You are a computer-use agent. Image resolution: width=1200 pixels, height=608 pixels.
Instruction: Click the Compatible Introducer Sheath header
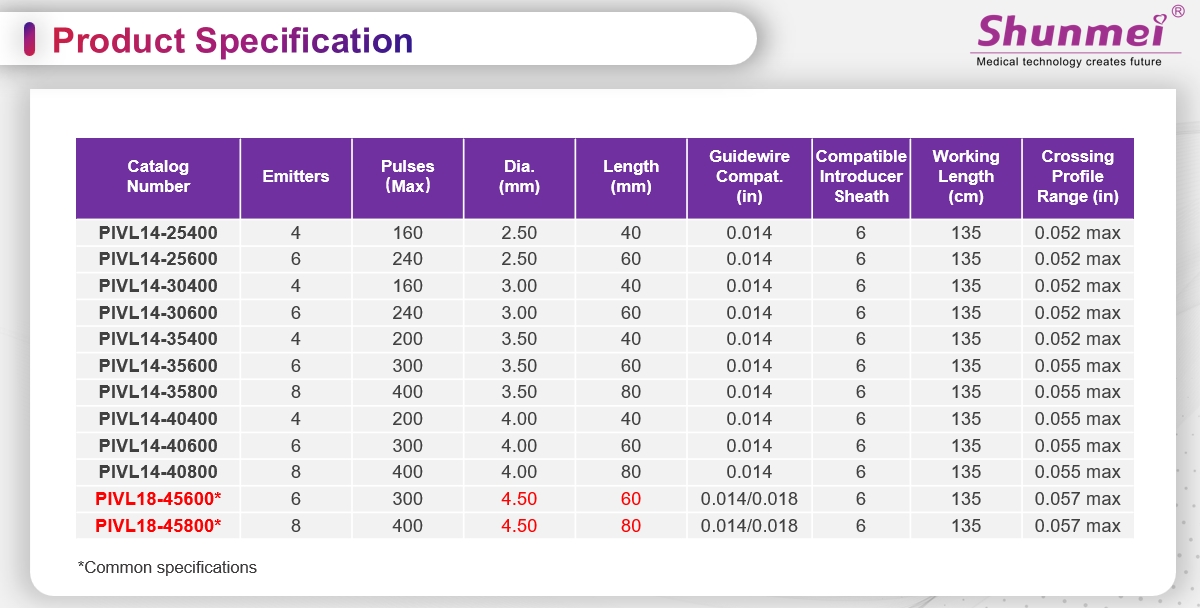pyautogui.click(x=861, y=177)
